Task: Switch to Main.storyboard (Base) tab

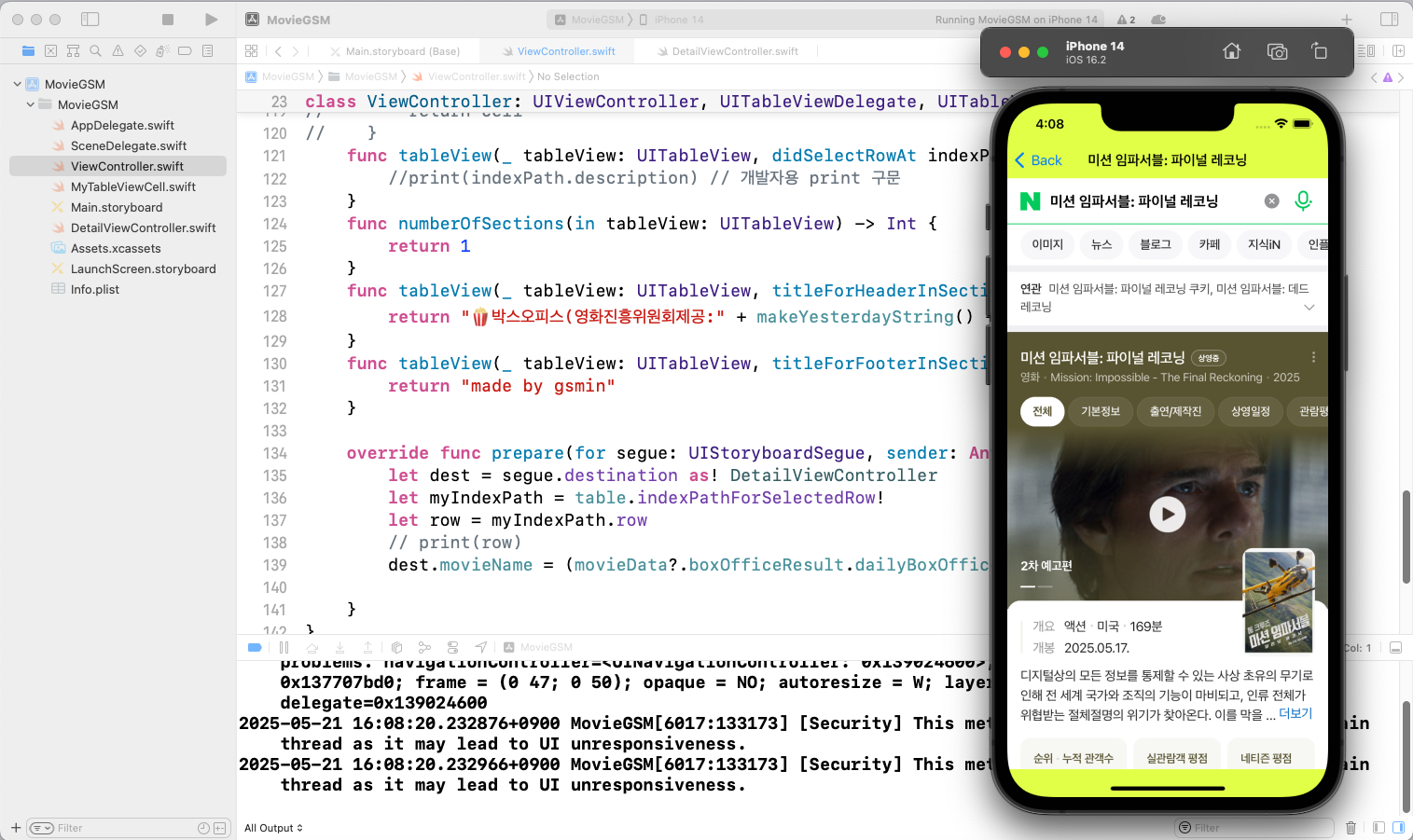Action: (395, 51)
